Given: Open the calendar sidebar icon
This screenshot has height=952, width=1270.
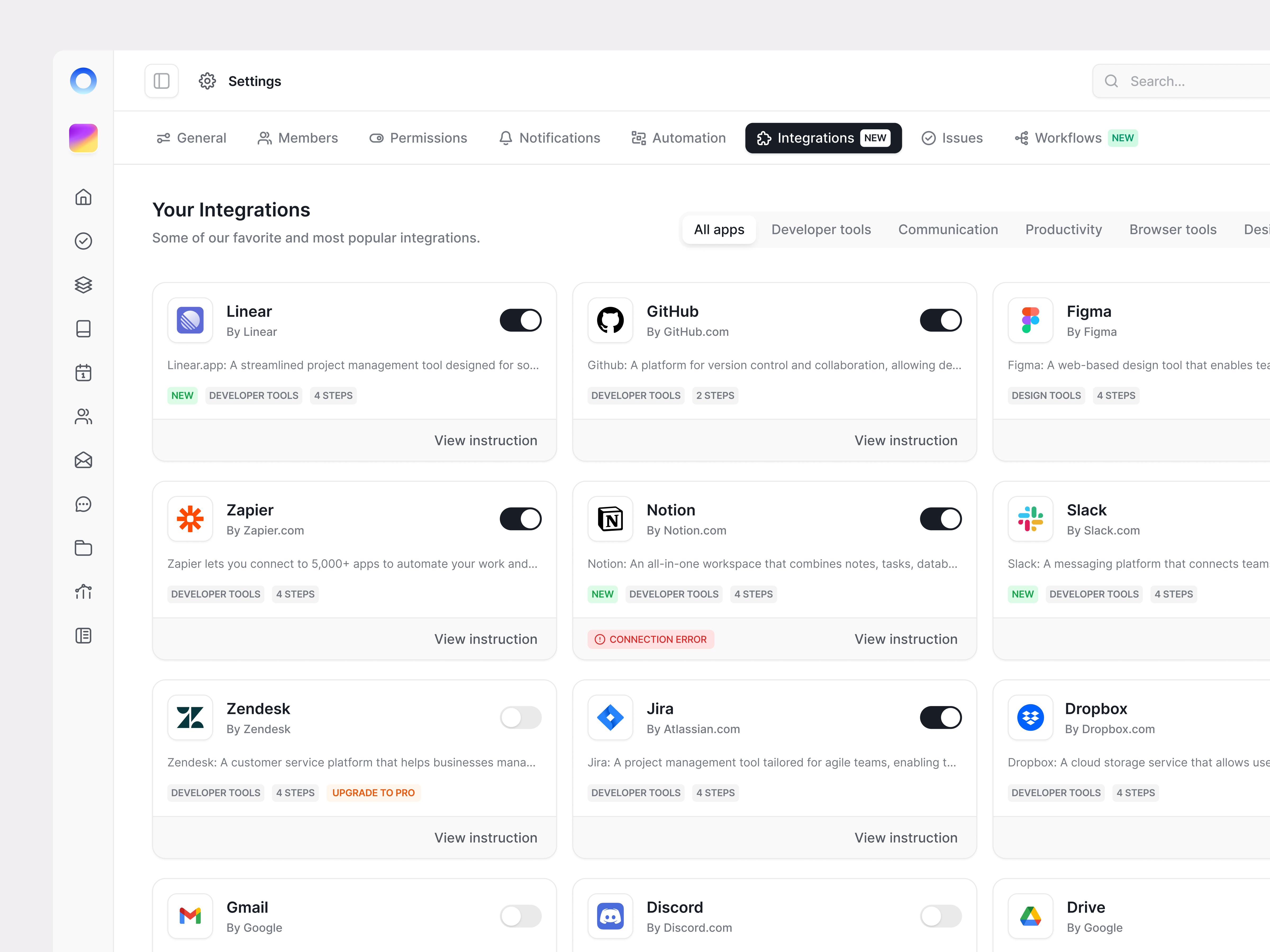Looking at the screenshot, I should 83,373.
